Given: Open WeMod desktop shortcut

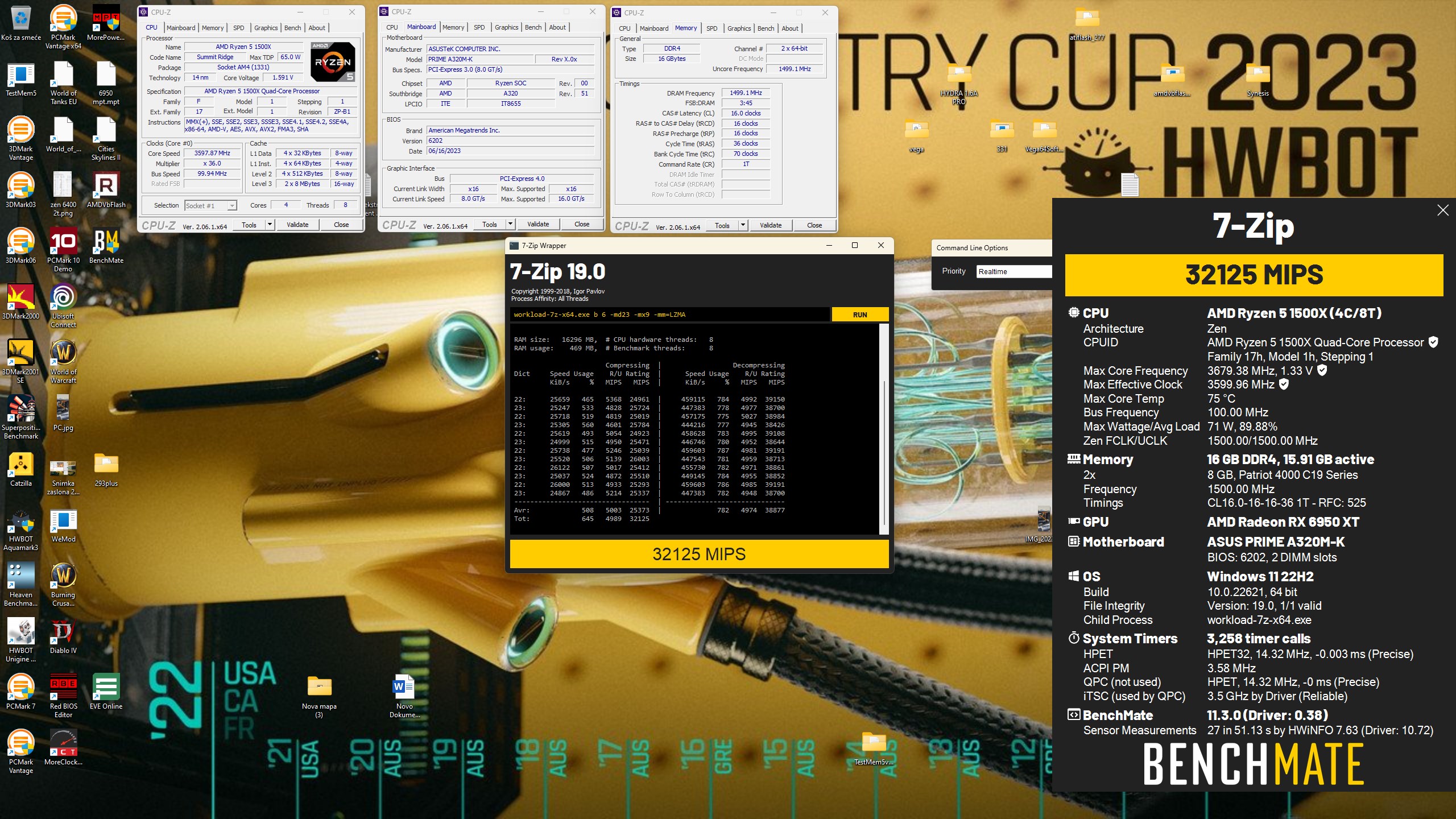Looking at the screenshot, I should point(63,526).
